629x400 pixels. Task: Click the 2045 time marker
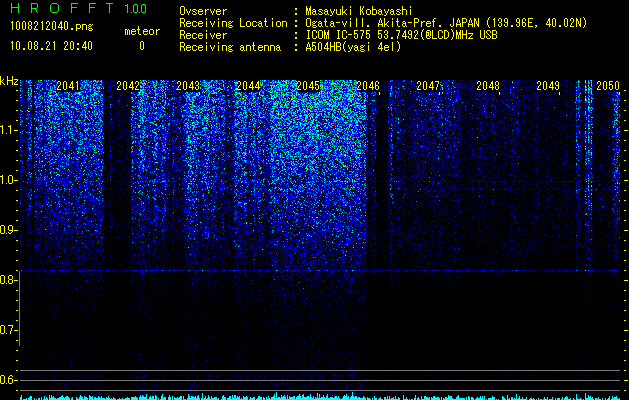pos(308,86)
